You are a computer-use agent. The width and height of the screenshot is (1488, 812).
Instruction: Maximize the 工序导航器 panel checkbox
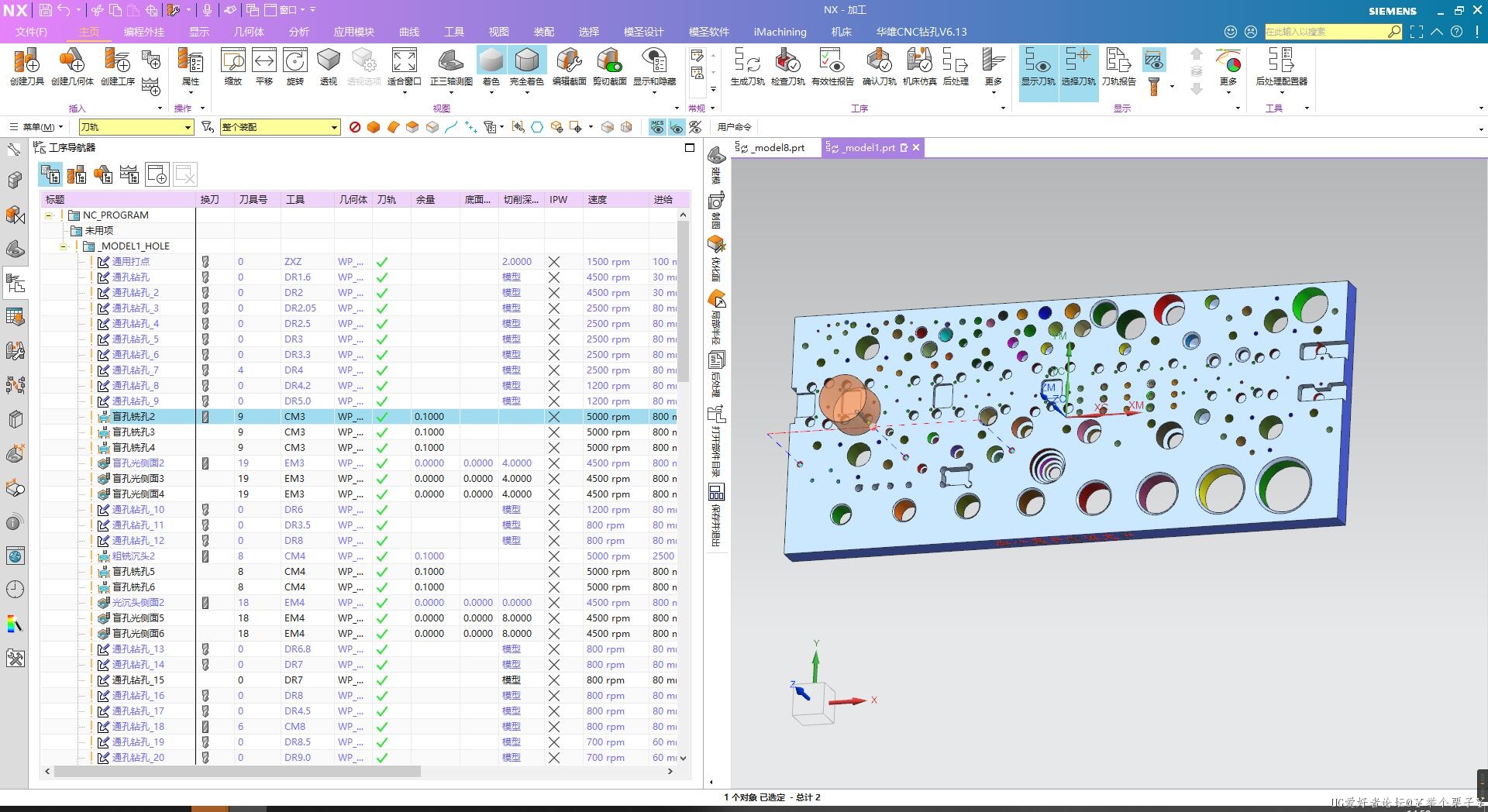point(690,147)
